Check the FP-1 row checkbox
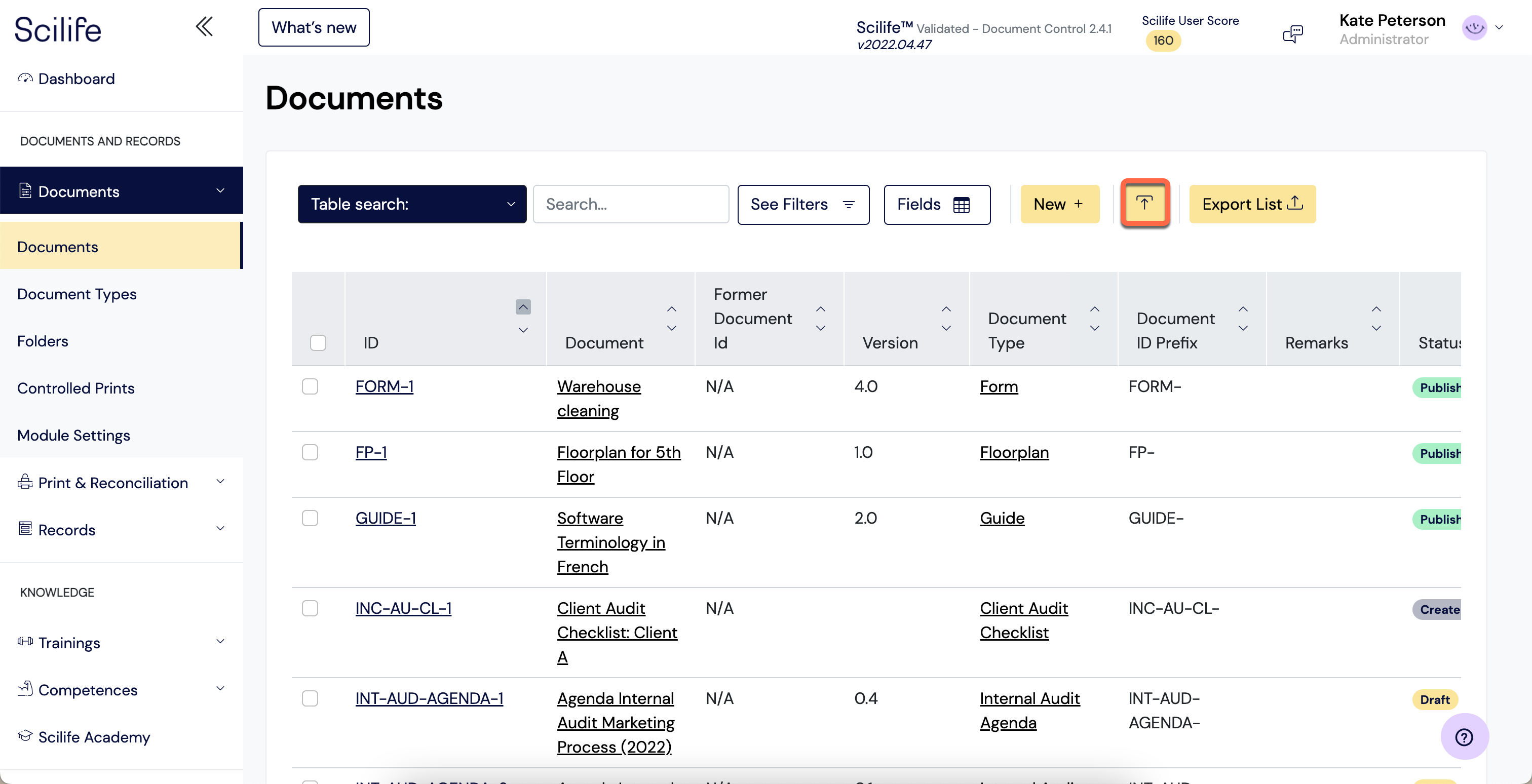 310,452
